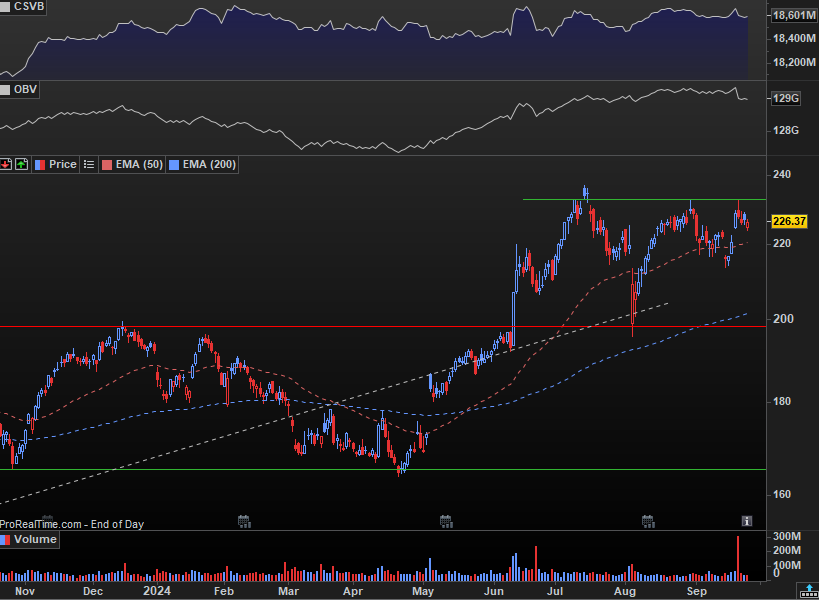Open the indicator list icon beside Price
The image size is (819, 600).
click(x=89, y=164)
